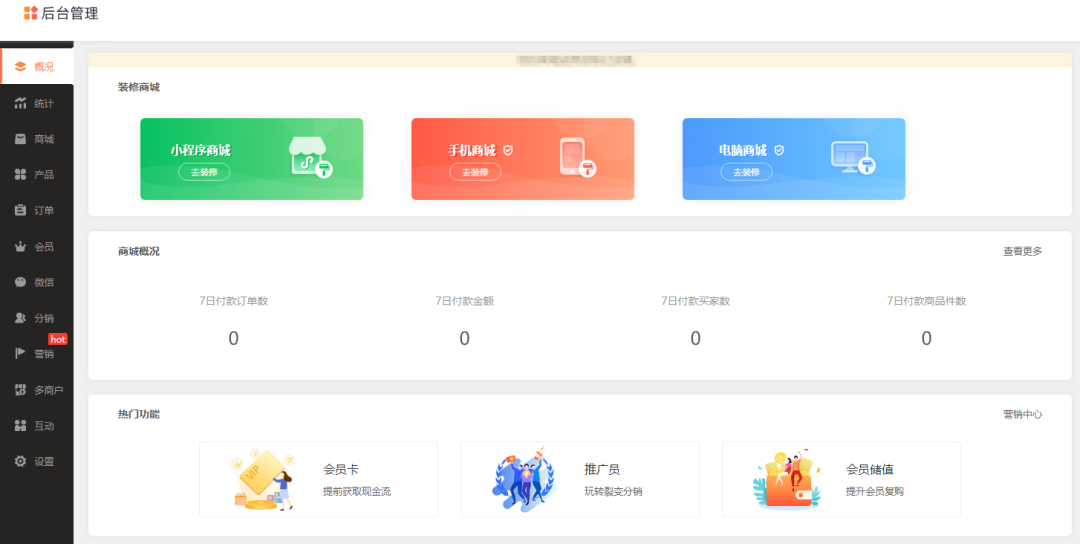1080x544 pixels.
Task: Select the 会员卡 feature title
Action: click(x=340, y=470)
